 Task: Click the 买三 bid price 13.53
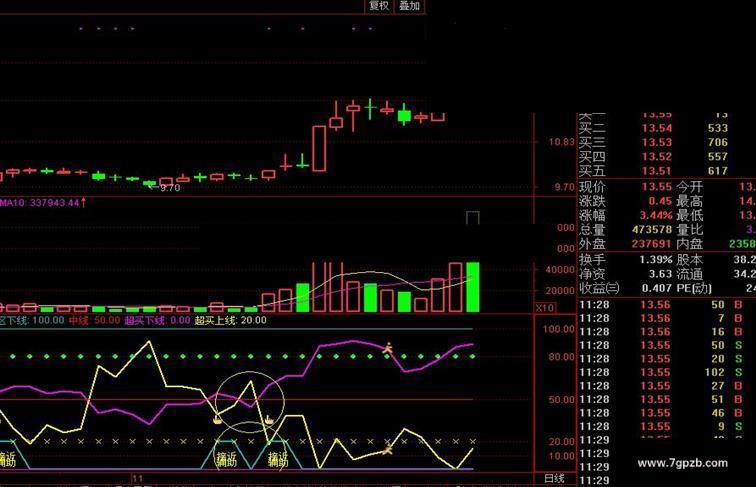coord(657,142)
